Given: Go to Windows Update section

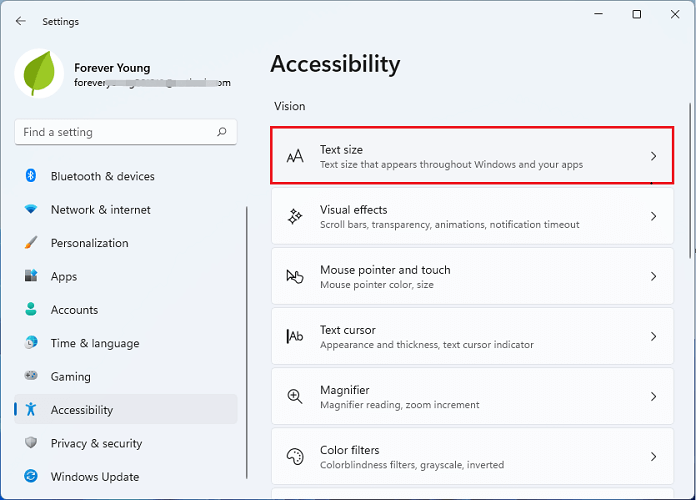Looking at the screenshot, I should 94,477.
